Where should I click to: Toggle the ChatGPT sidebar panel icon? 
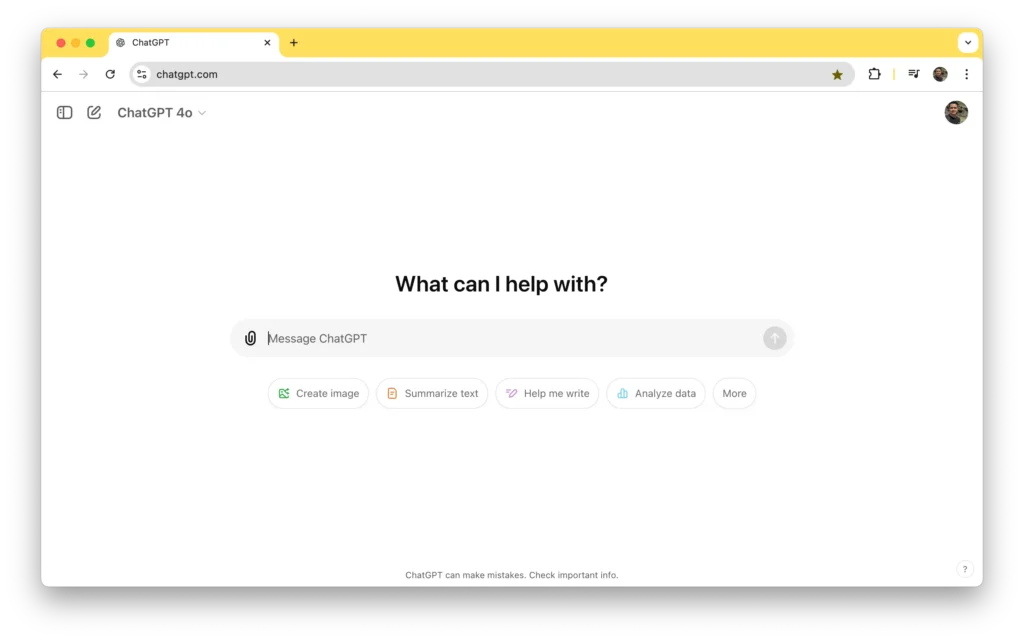64,113
